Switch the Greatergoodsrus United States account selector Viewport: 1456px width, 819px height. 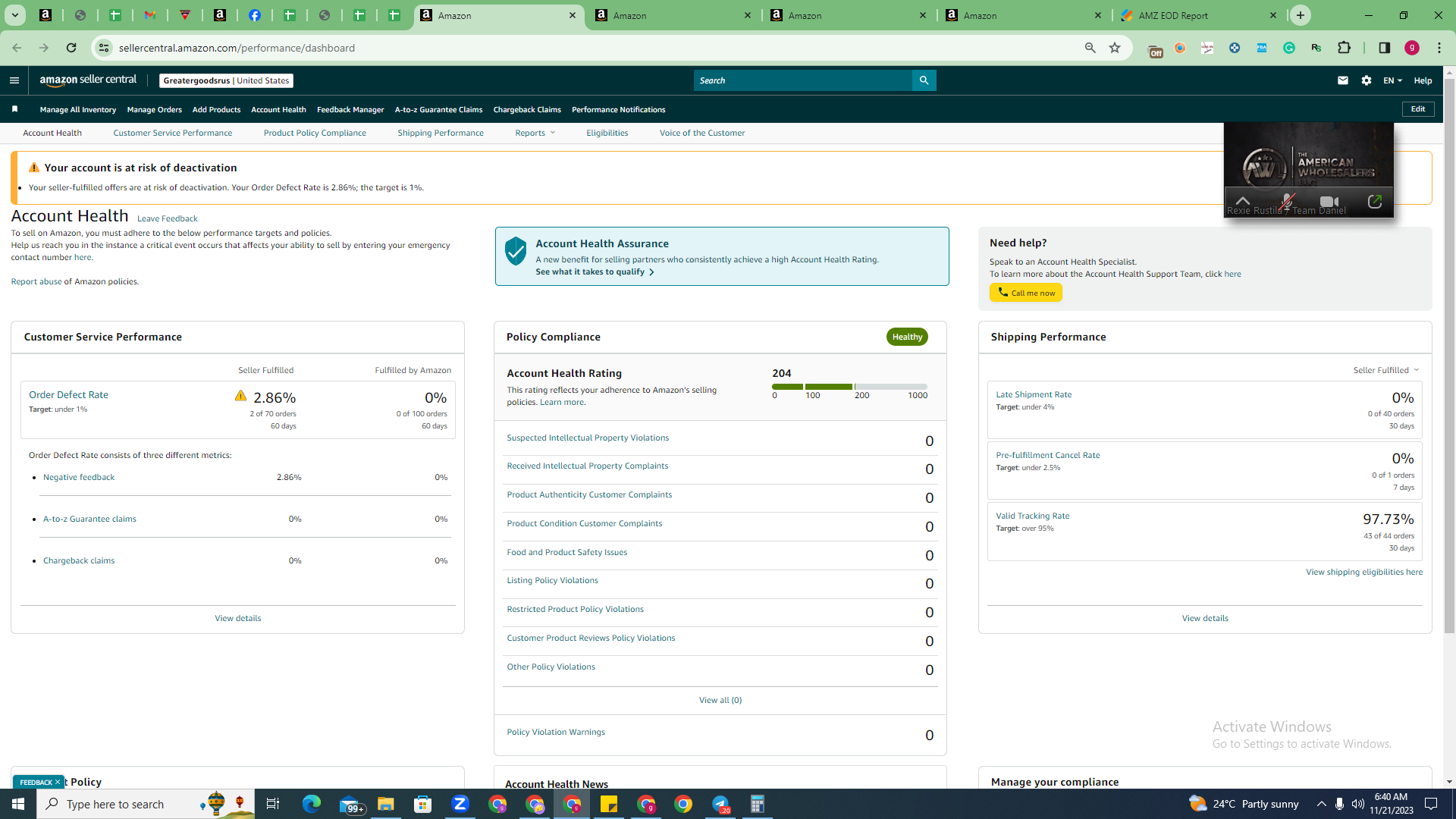tap(226, 80)
